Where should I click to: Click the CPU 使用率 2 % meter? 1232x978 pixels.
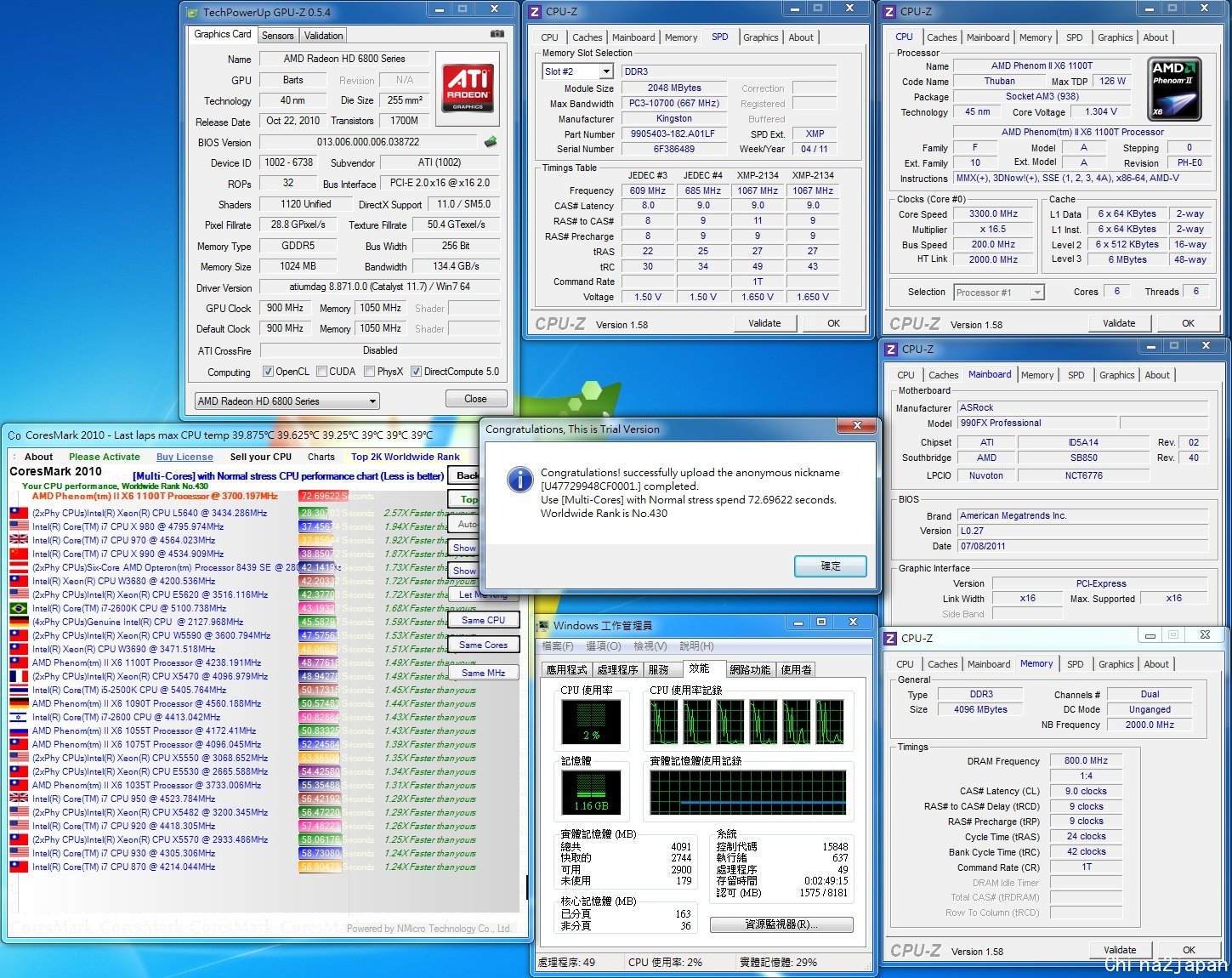pyautogui.click(x=591, y=721)
